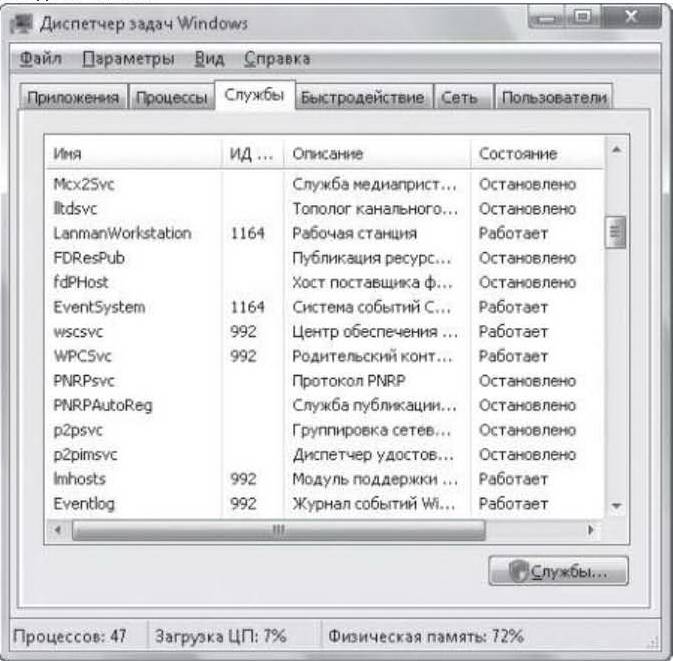
Task: Sort services by Имя column header
Action: point(133,154)
